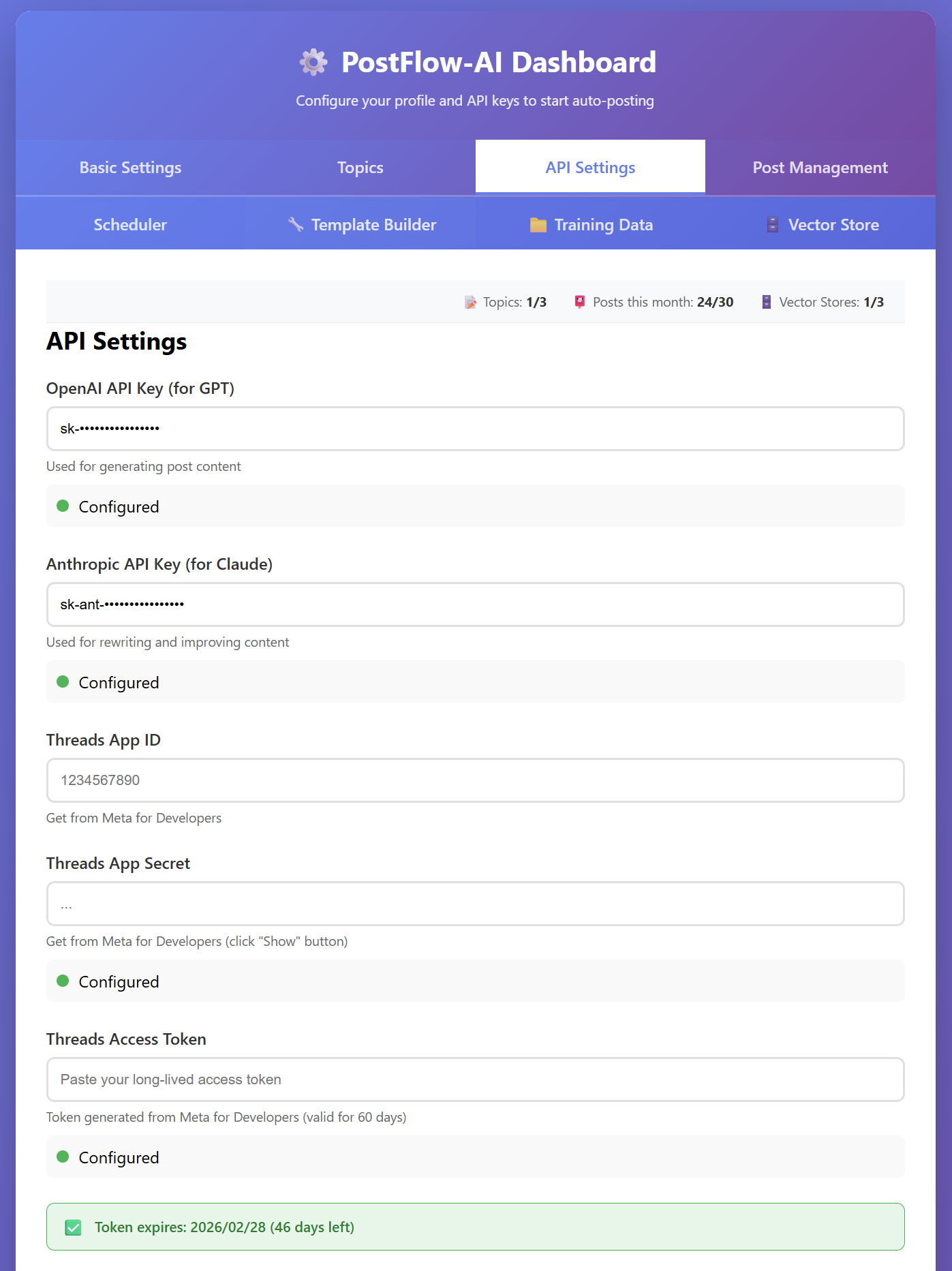Screen dimensions: 952x1271
Task: Click 'Configured' status under Threads App Secret
Action: (x=119, y=982)
